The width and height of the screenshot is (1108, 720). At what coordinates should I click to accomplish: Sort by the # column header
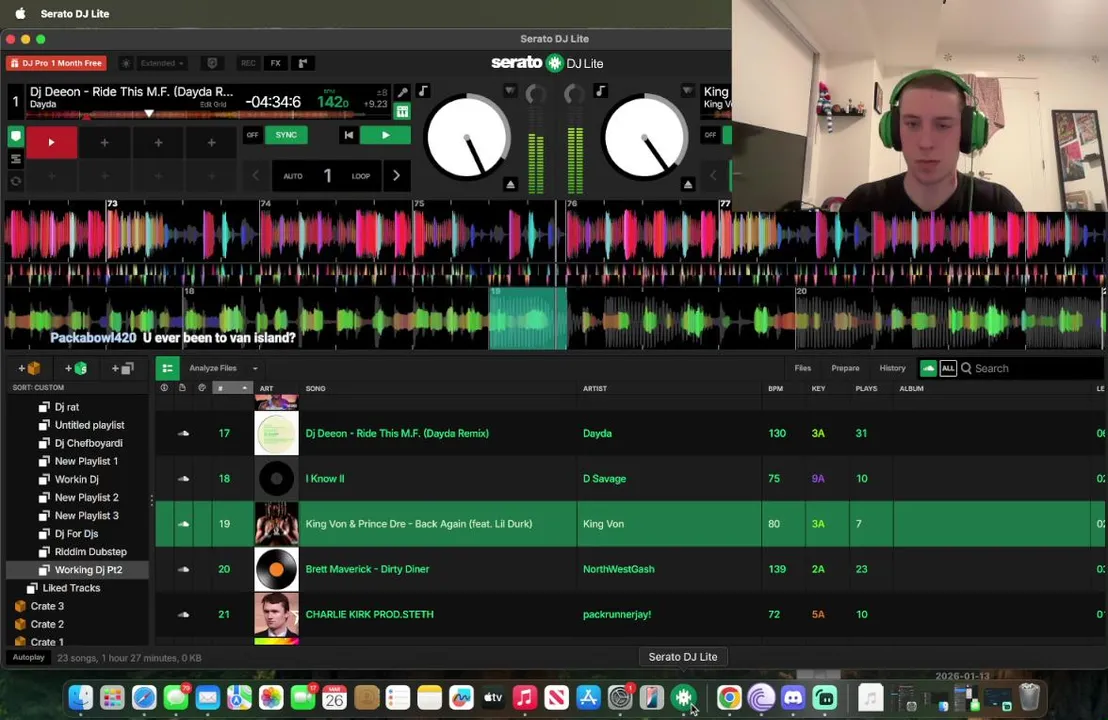tap(232, 388)
